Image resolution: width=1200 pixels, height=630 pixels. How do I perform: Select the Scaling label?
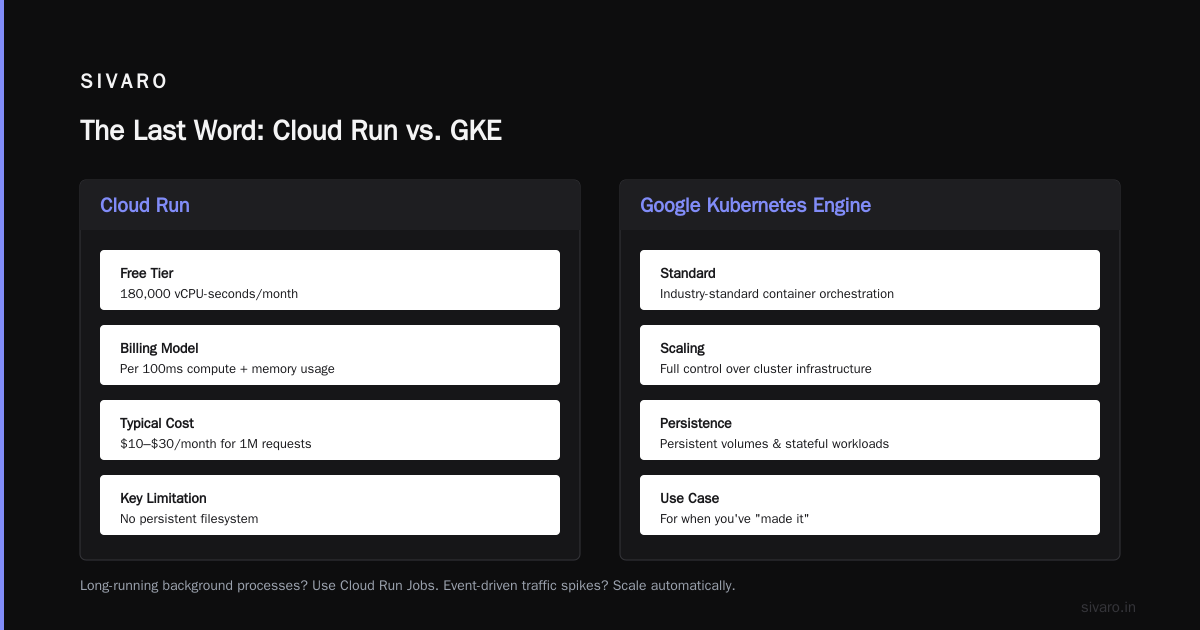click(682, 348)
